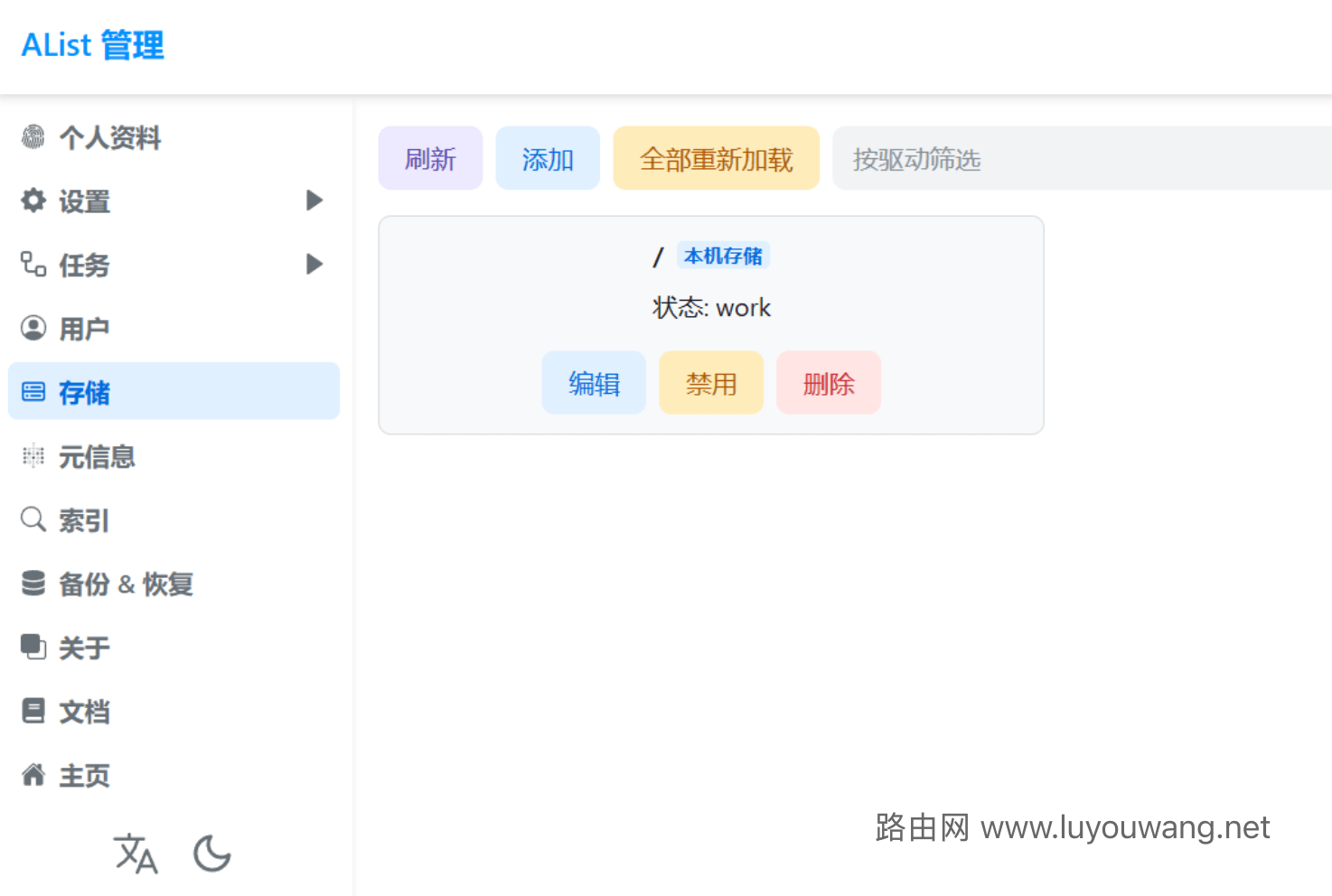Click the 个人资料 profile icon
Screen dimensions: 1332x896
[33, 137]
